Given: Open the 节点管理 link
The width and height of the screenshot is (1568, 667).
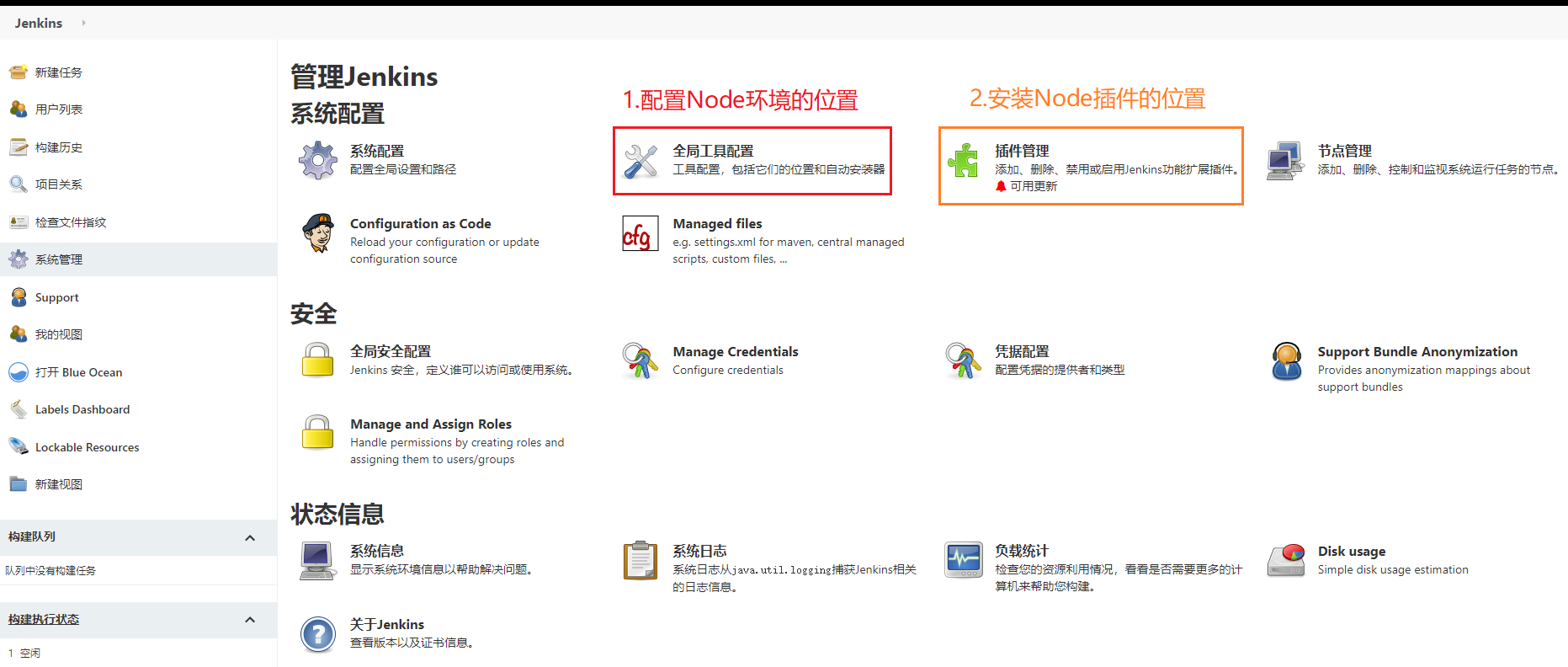Looking at the screenshot, I should click(x=1345, y=151).
